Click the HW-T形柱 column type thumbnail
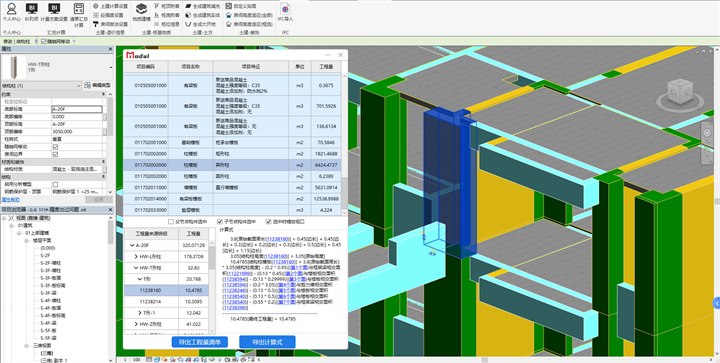This screenshot has height=363, width=720. 14,67
